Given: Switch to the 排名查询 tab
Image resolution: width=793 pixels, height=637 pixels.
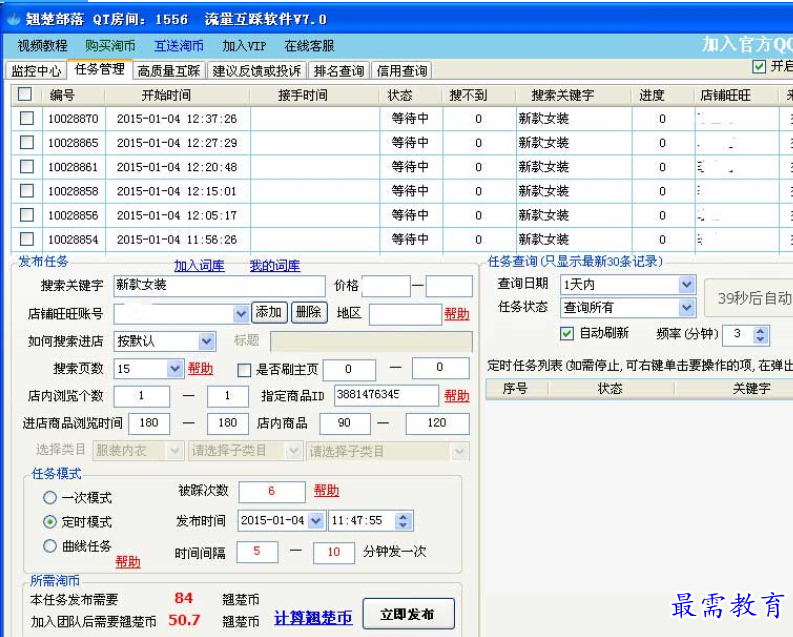Looking at the screenshot, I should pyautogui.click(x=339, y=71).
